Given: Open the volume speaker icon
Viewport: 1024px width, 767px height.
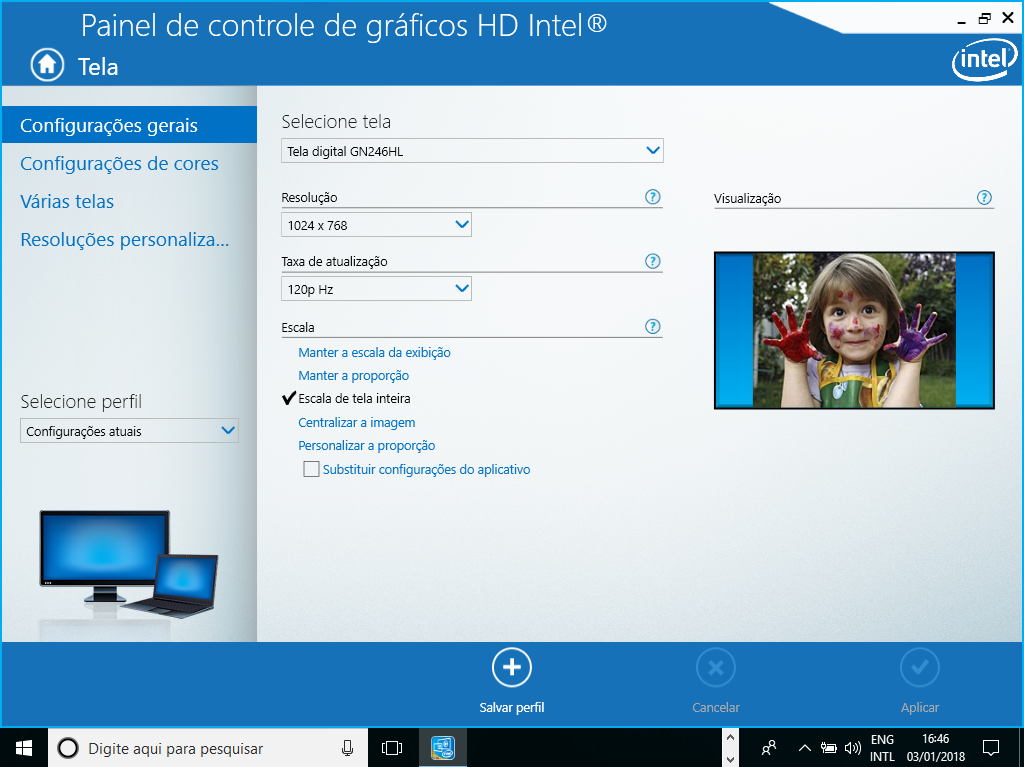Looking at the screenshot, I should click(x=852, y=748).
